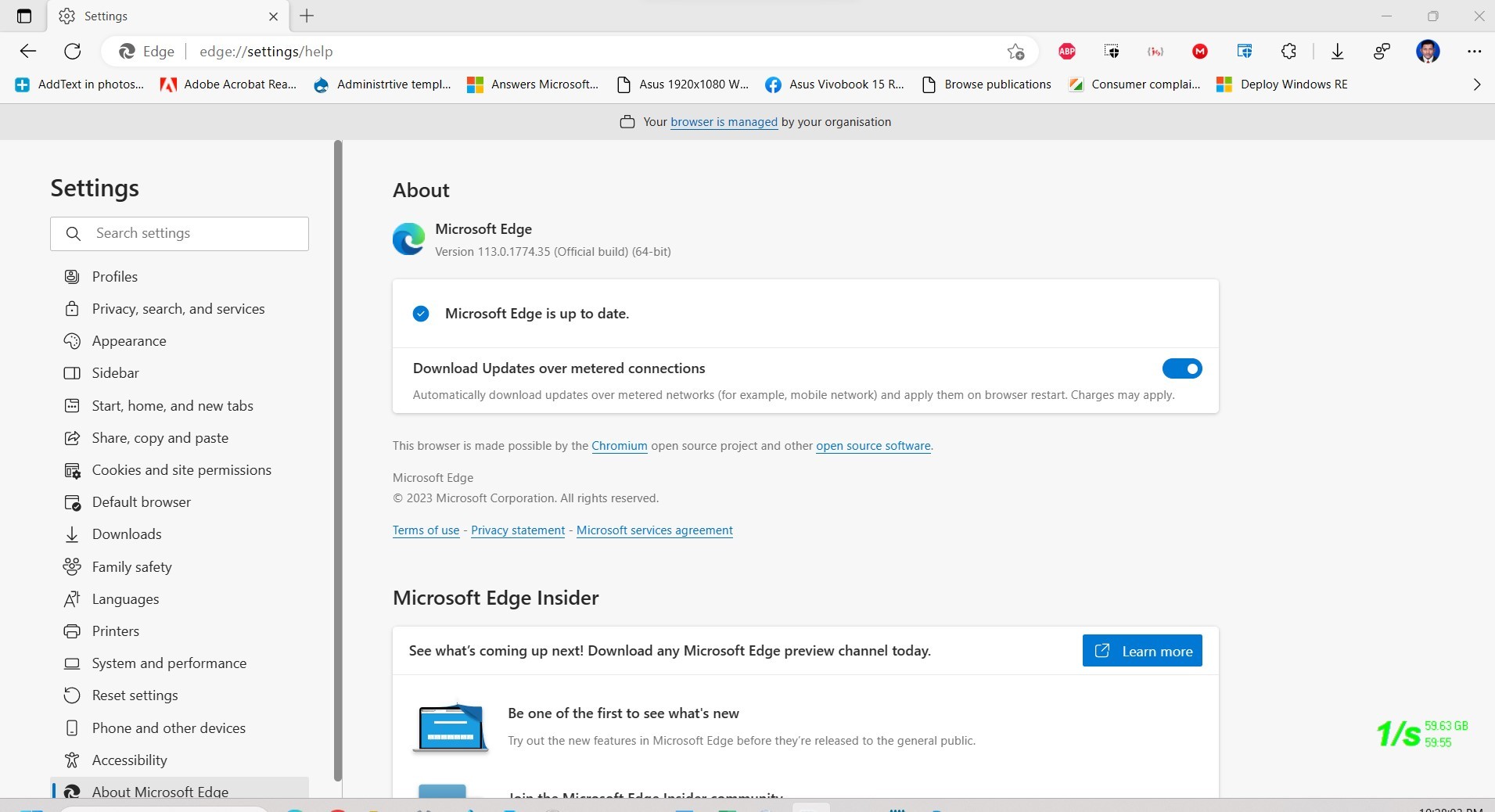The height and width of the screenshot is (812, 1495).
Task: Click the Chromium link
Action: coord(620,446)
